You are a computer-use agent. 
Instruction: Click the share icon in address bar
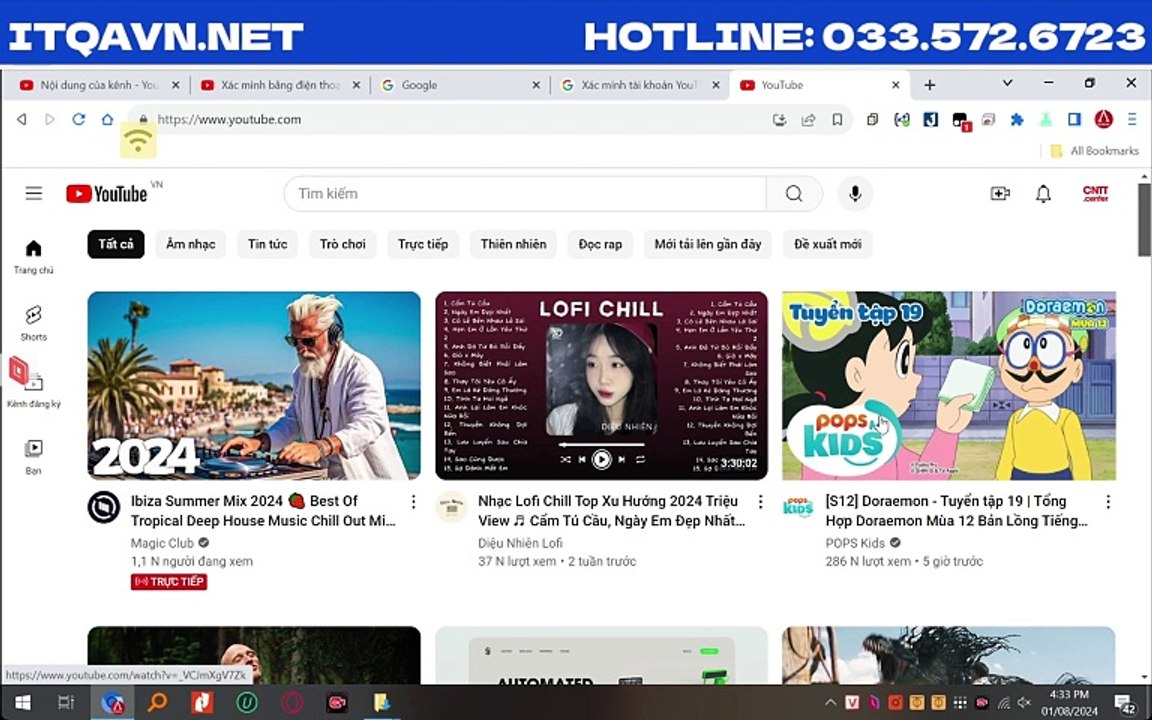point(808,119)
